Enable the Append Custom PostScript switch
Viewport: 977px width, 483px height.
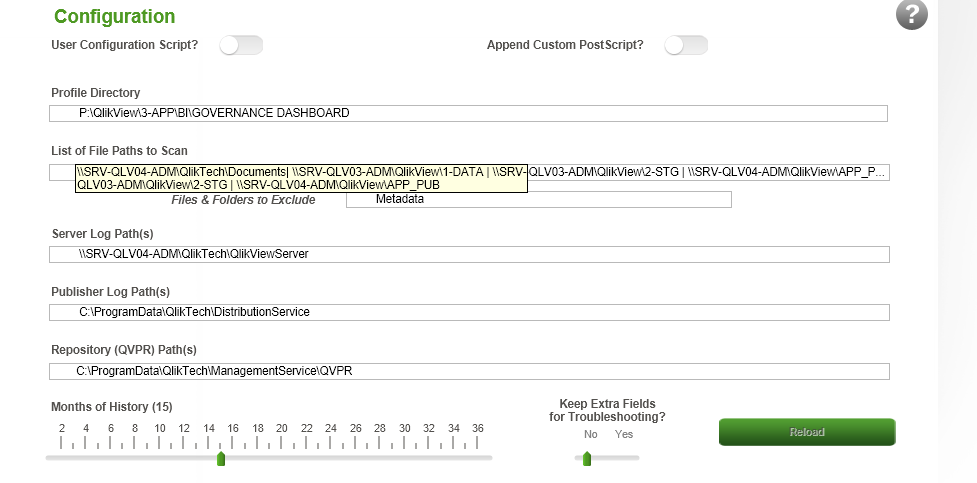pos(686,45)
